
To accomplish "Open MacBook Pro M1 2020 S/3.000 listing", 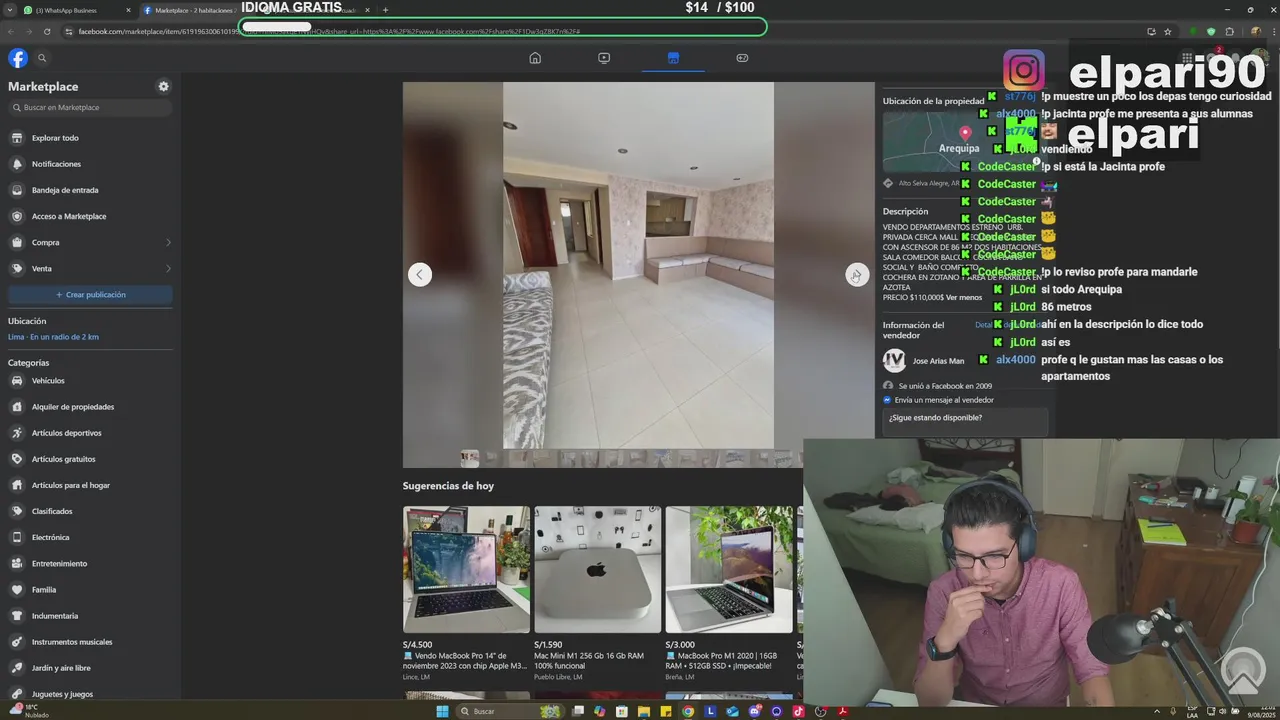I will [x=729, y=594].
